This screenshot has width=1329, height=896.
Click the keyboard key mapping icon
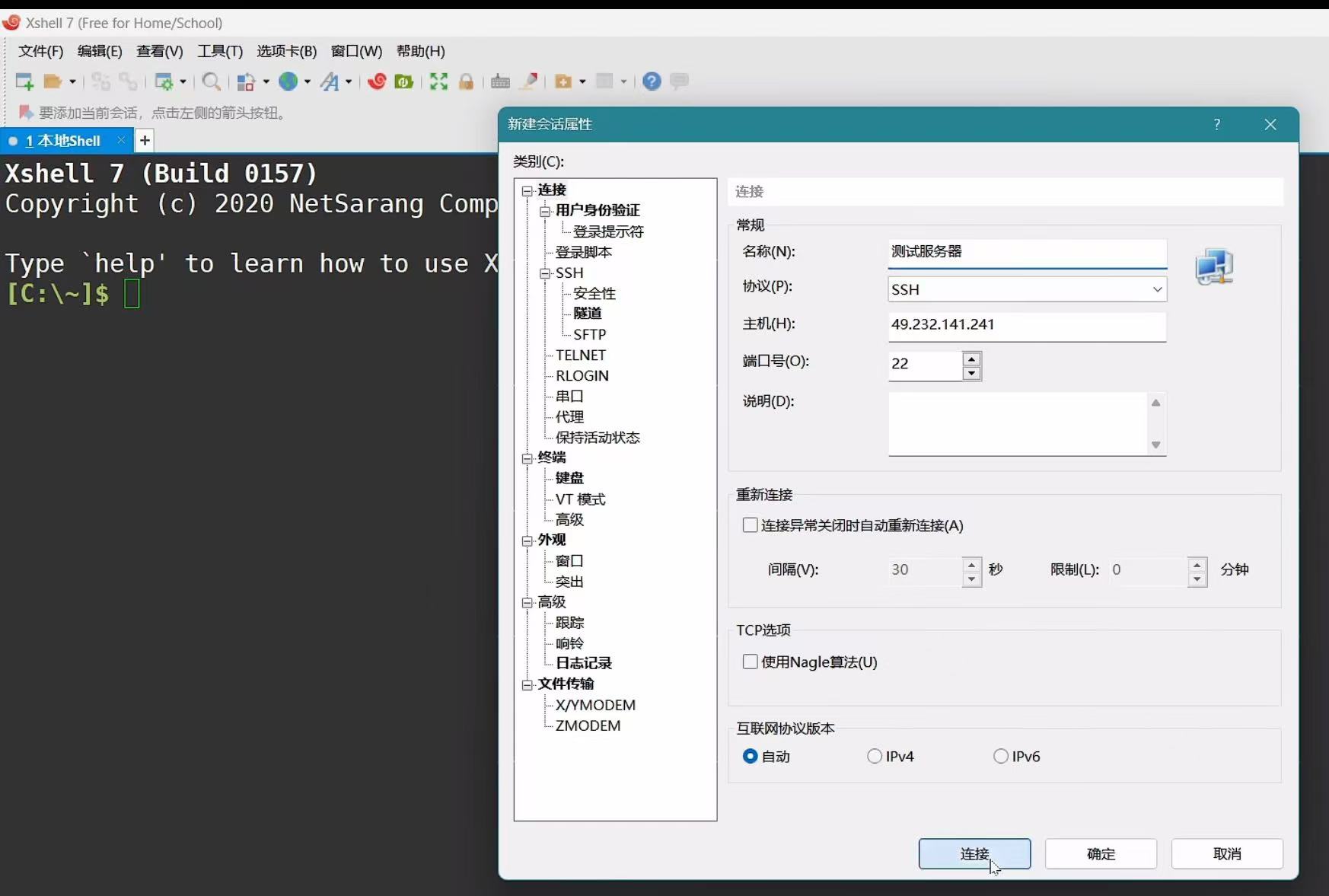[x=500, y=81]
